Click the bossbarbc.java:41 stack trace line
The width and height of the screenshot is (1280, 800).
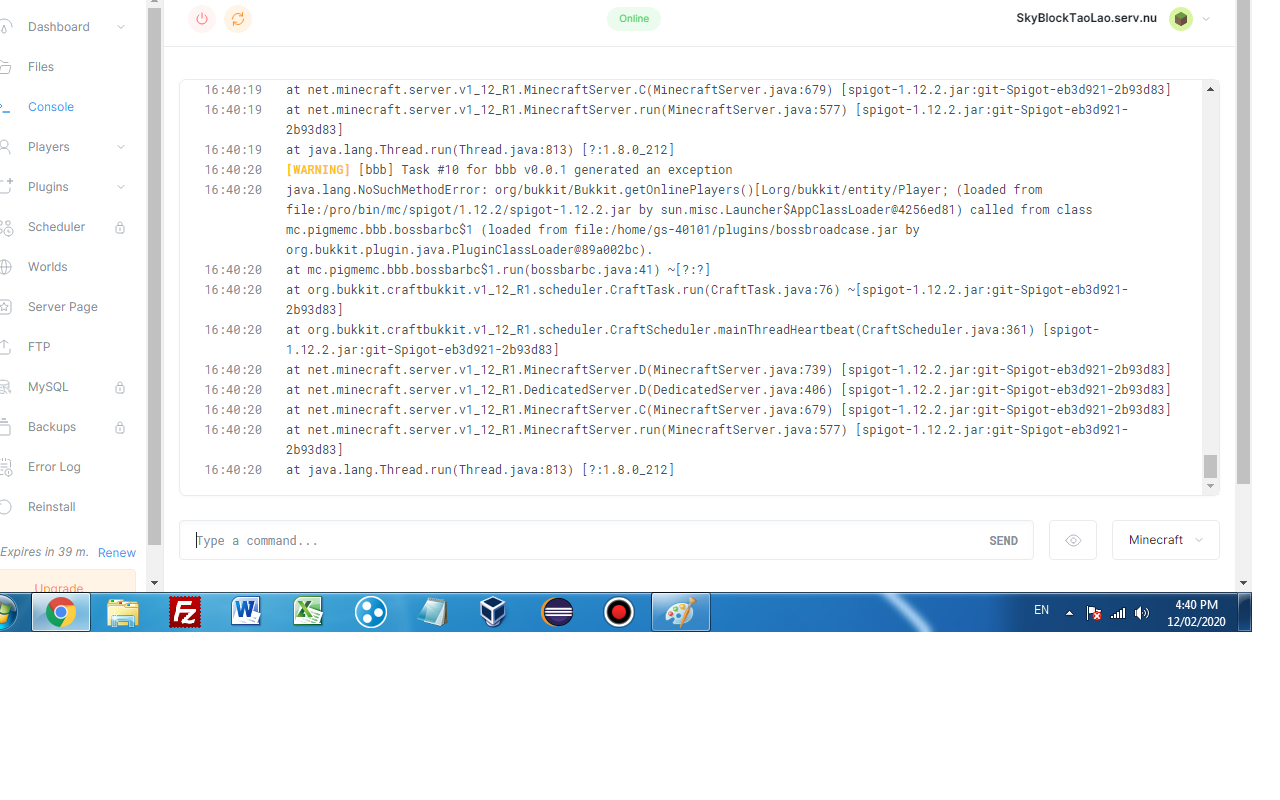[498, 270]
